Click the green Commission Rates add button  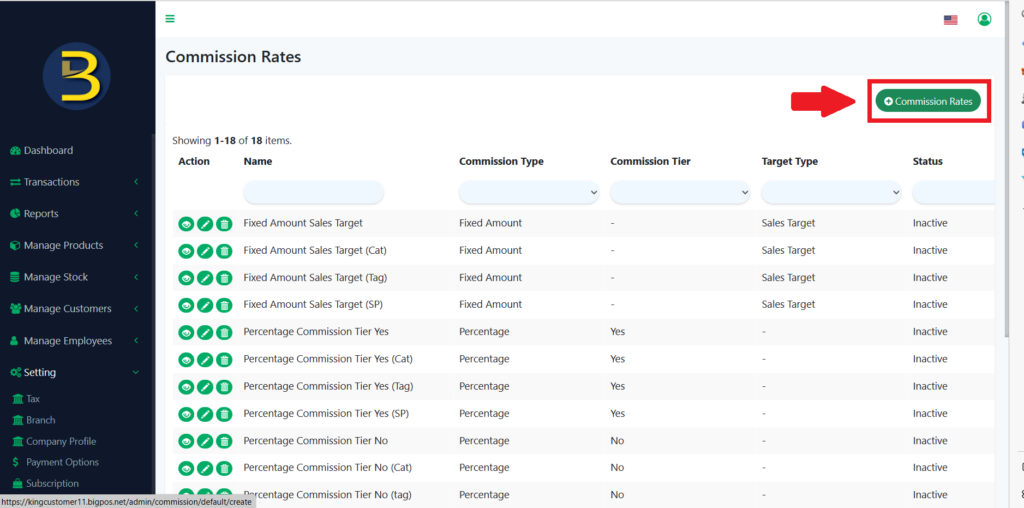928,101
